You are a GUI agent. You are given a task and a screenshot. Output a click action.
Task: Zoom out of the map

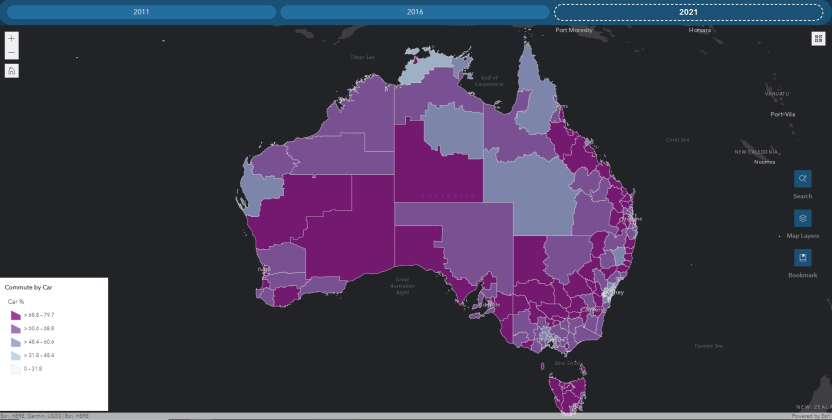(11, 53)
